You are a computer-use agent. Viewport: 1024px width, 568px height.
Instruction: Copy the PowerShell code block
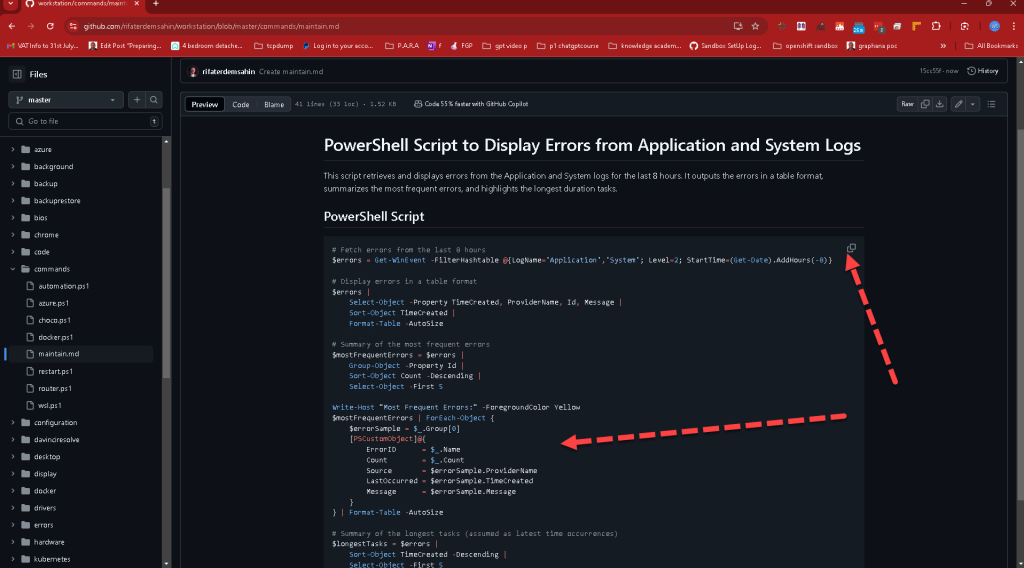[x=851, y=248]
